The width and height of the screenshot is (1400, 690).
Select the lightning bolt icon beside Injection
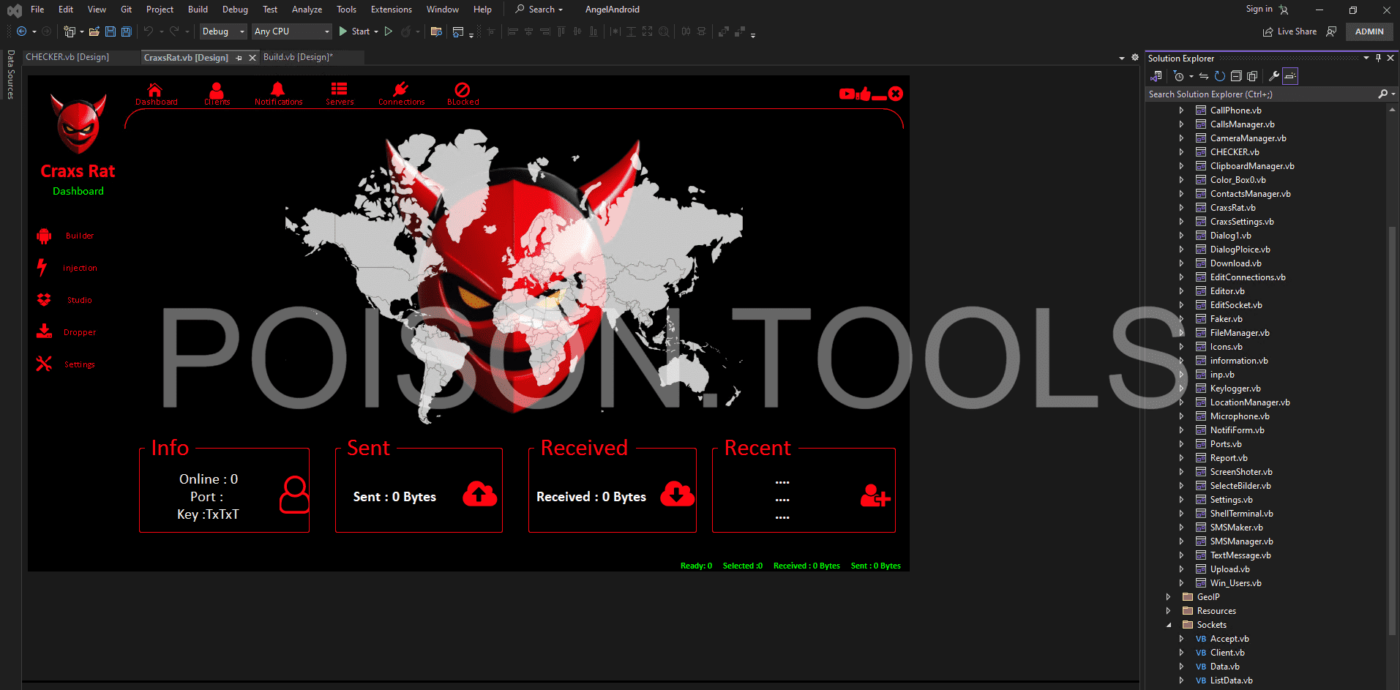(42, 268)
